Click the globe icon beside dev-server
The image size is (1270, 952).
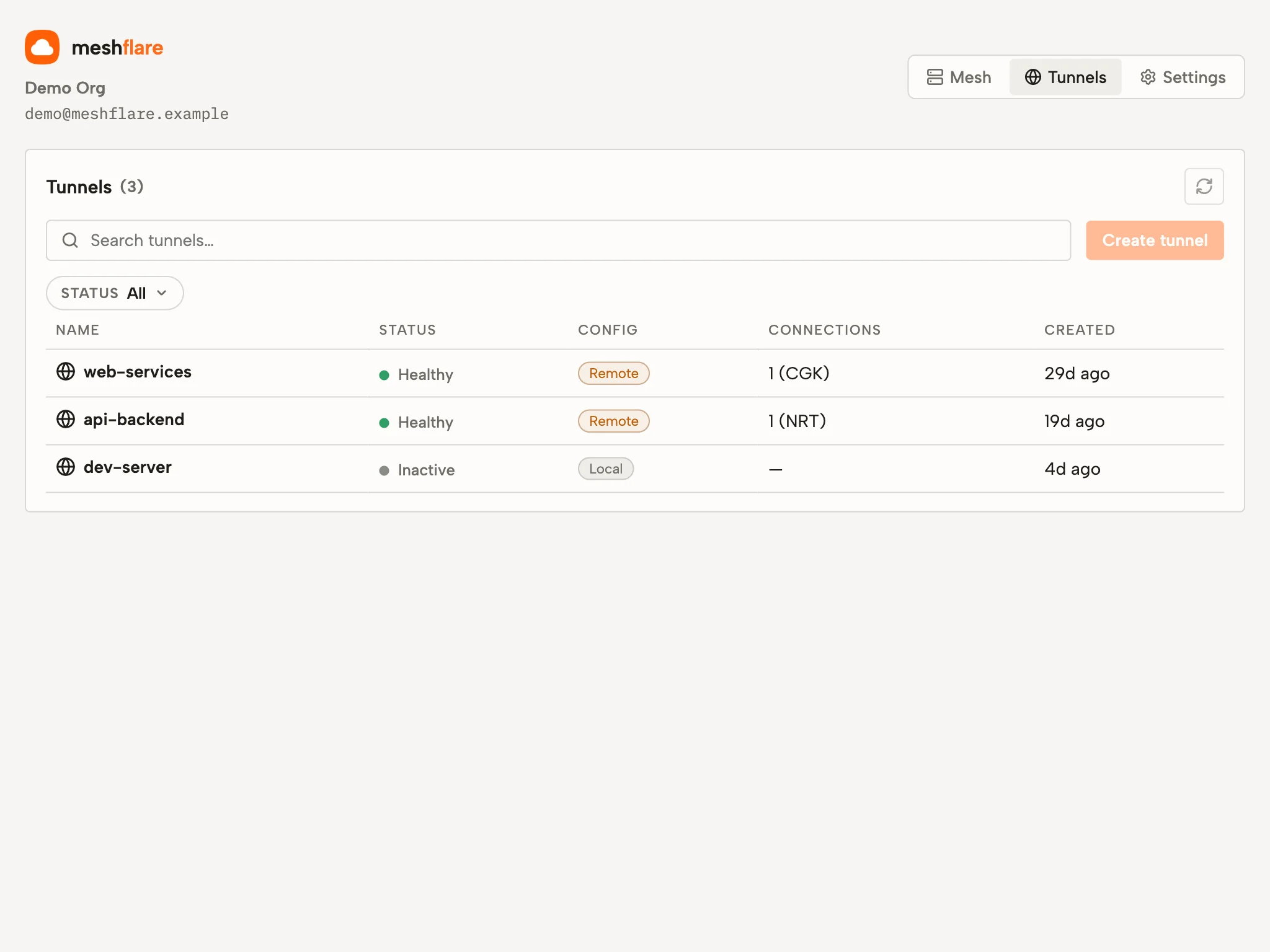(66, 467)
